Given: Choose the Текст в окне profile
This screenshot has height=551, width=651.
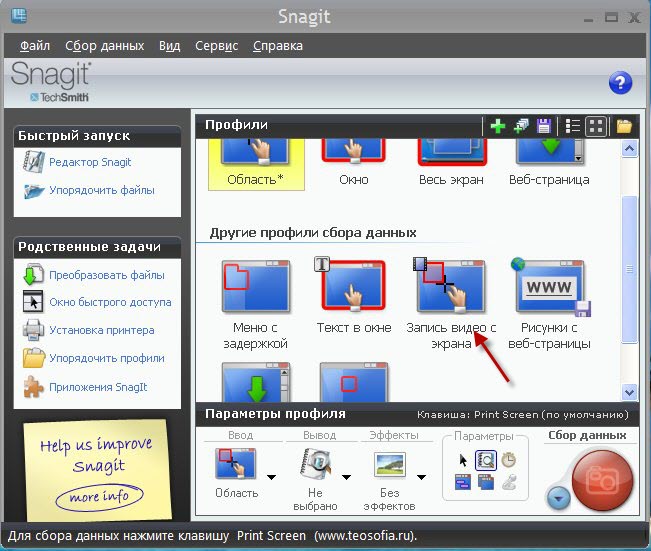Looking at the screenshot, I should pos(354,297).
